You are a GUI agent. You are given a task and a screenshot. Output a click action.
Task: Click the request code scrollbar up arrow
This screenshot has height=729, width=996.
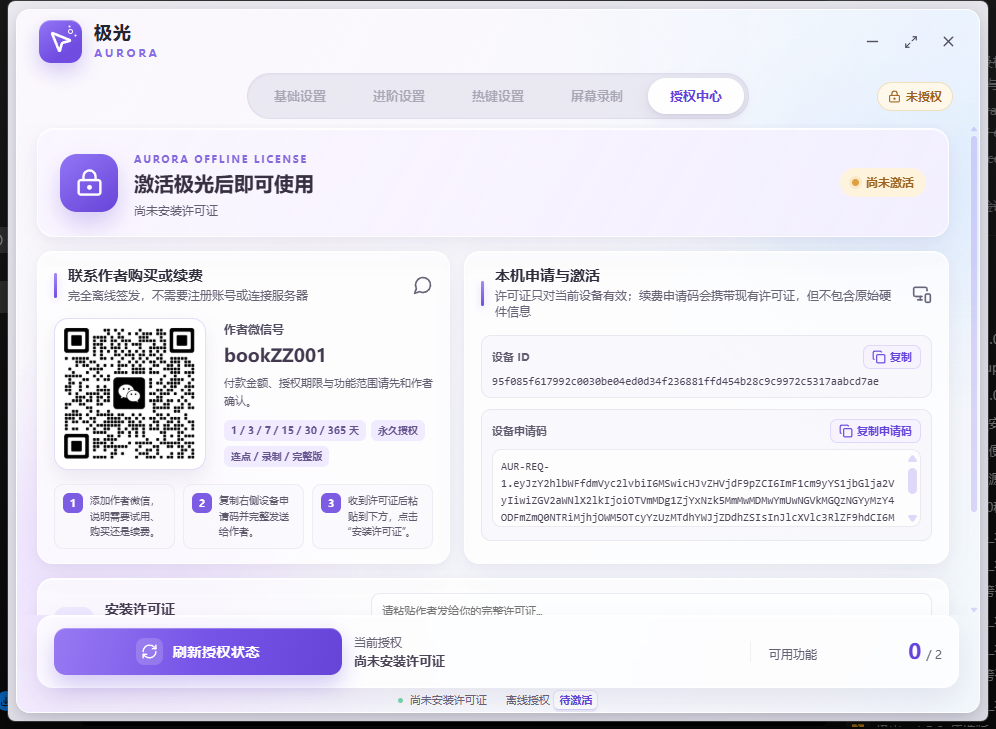pos(913,458)
